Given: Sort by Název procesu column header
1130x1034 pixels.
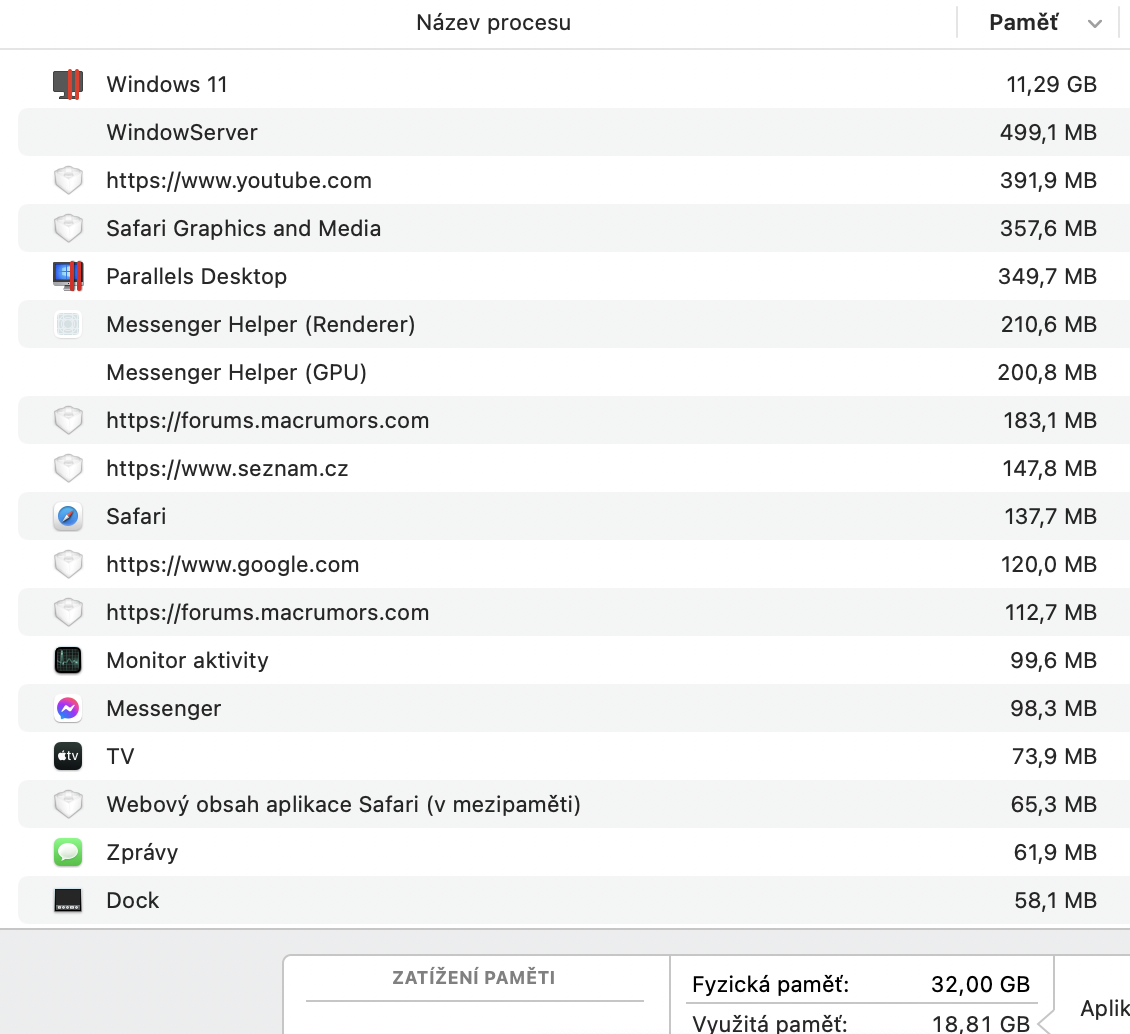Looking at the screenshot, I should pyautogui.click(x=494, y=23).
